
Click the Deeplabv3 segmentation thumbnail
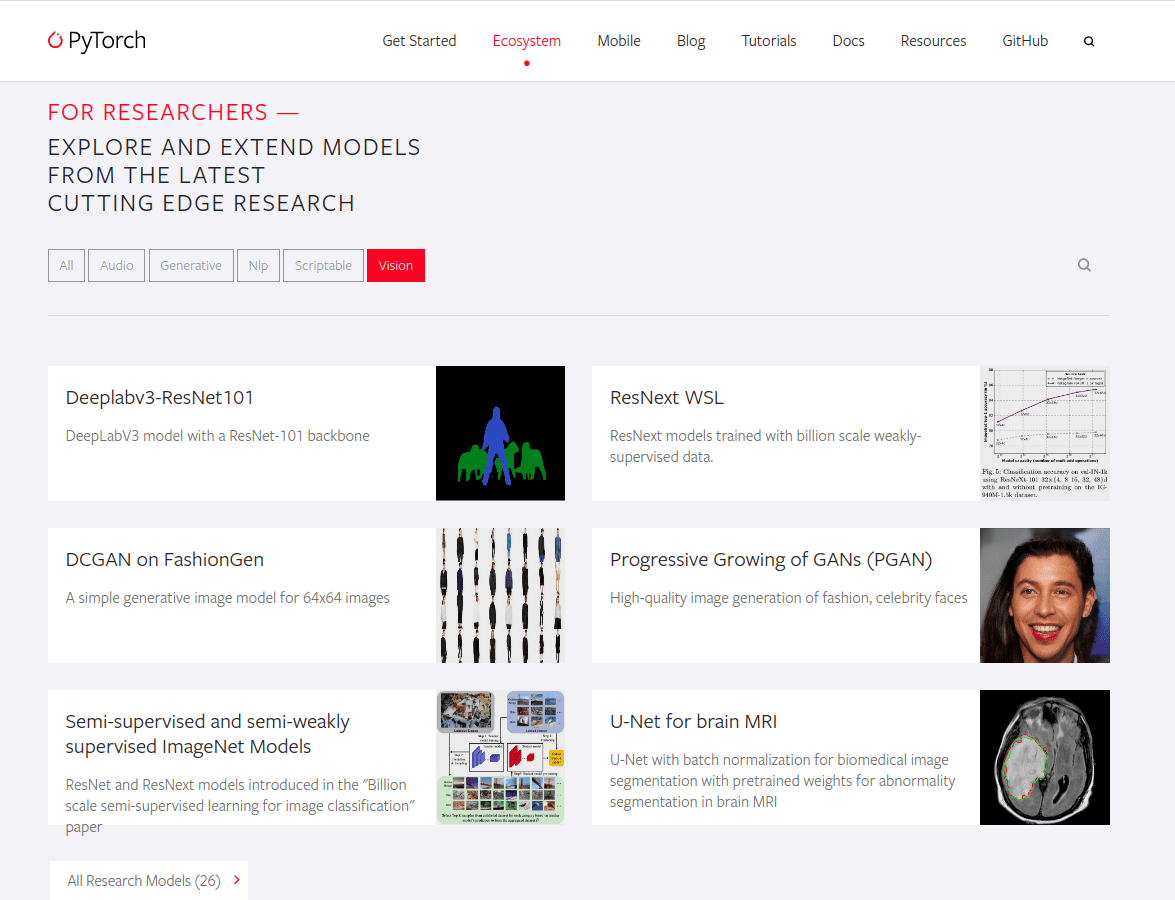[x=501, y=433]
